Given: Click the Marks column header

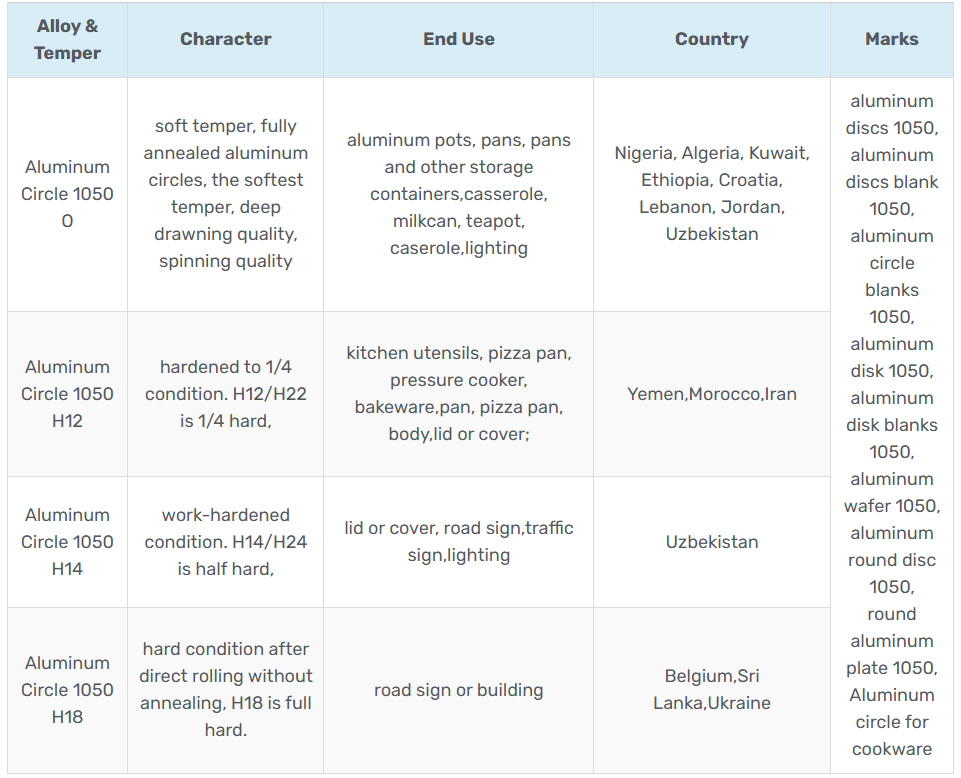Looking at the screenshot, I should click(891, 39).
